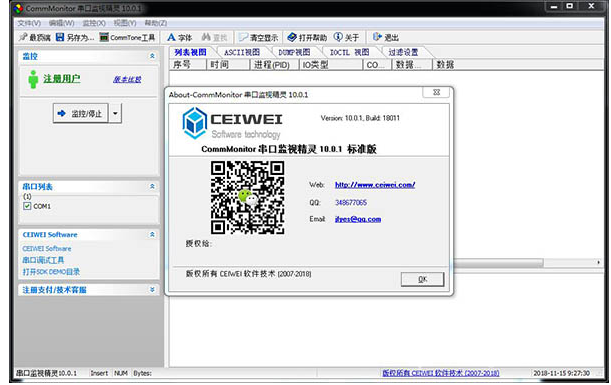Click the Insert indicator in status bar
The width and height of the screenshot is (611, 385).
99,373
